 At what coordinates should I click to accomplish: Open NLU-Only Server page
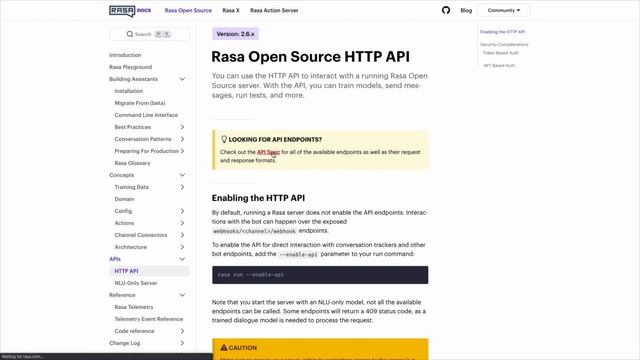coord(136,283)
